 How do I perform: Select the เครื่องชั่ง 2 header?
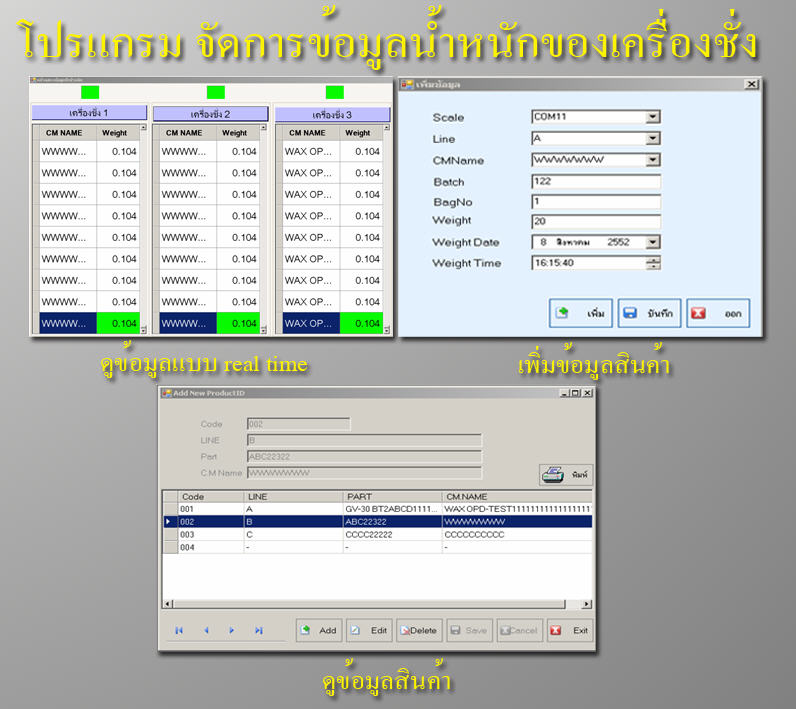(211, 114)
